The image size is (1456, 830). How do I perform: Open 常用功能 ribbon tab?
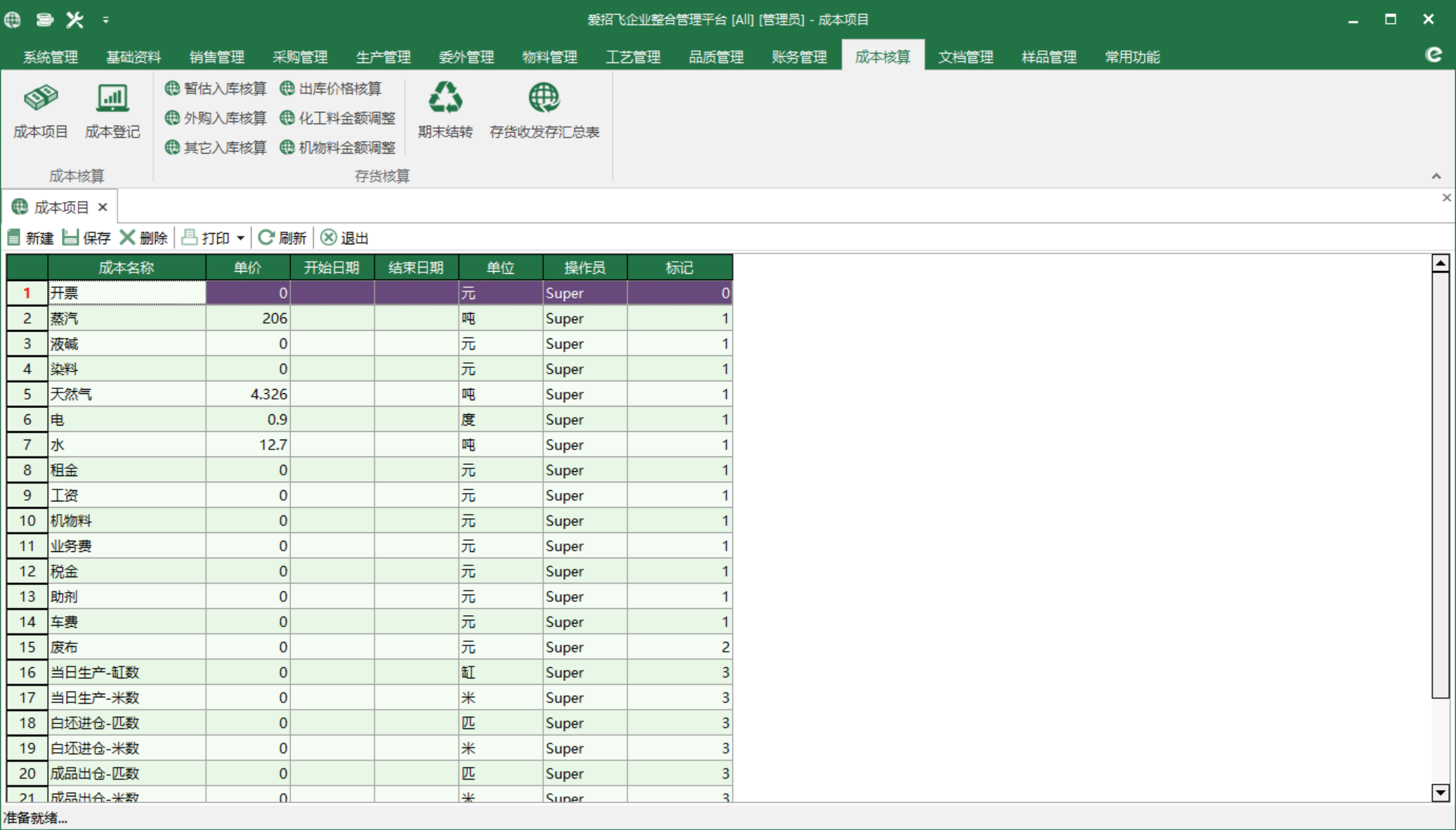click(x=1132, y=57)
